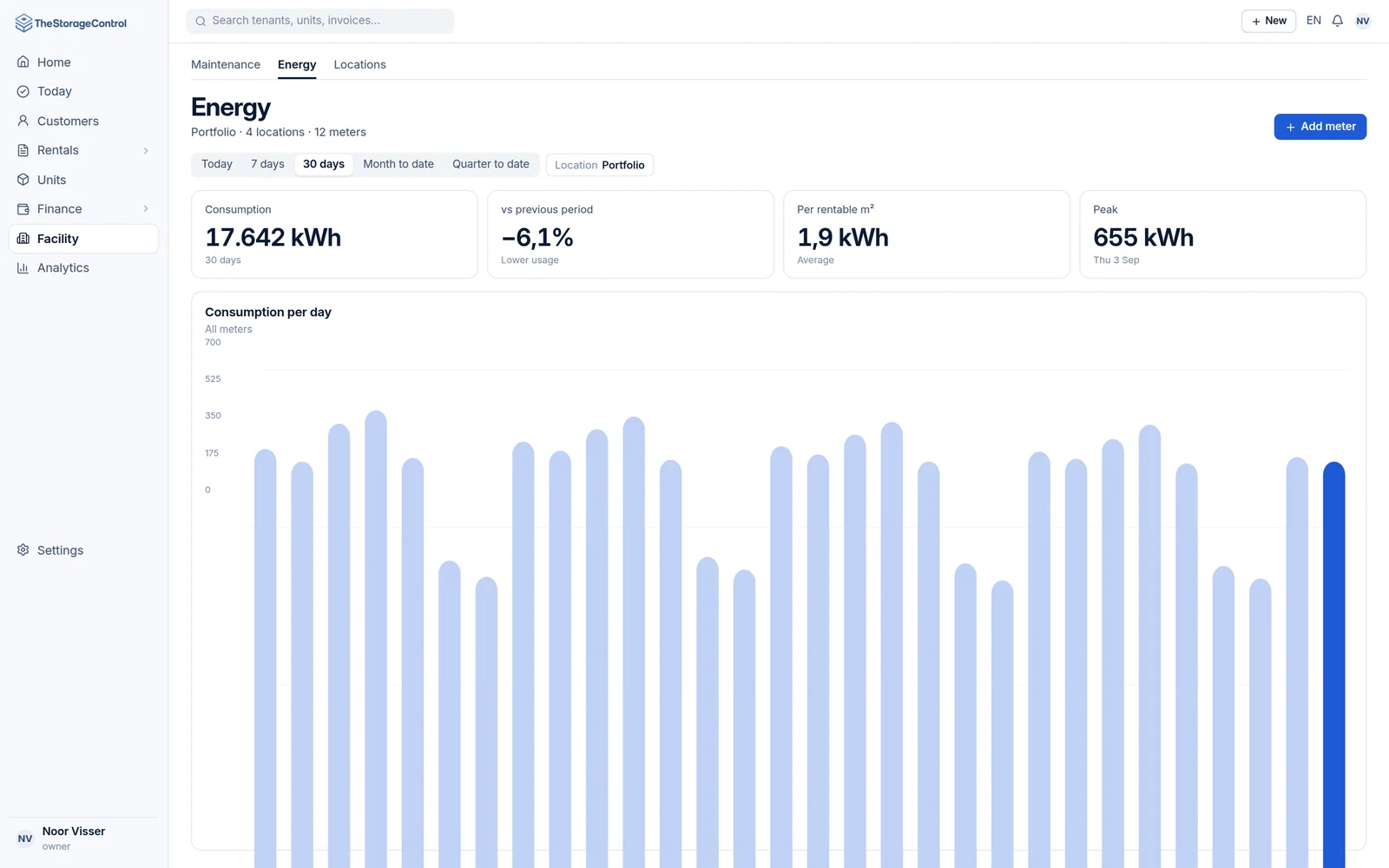
Task: Switch language via EN selector
Action: point(1313,21)
